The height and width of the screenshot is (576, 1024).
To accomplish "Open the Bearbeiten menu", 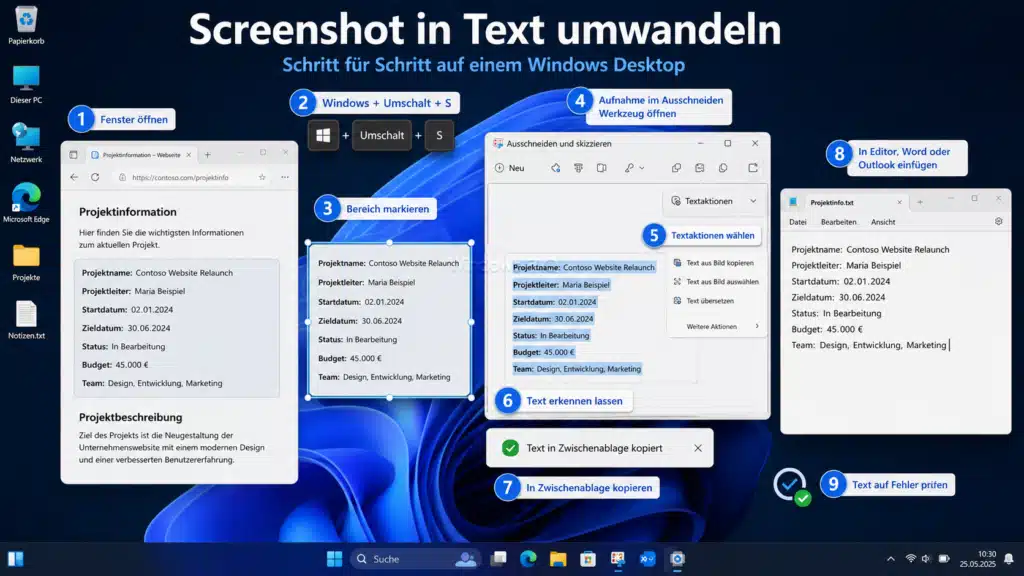I will click(x=839, y=222).
